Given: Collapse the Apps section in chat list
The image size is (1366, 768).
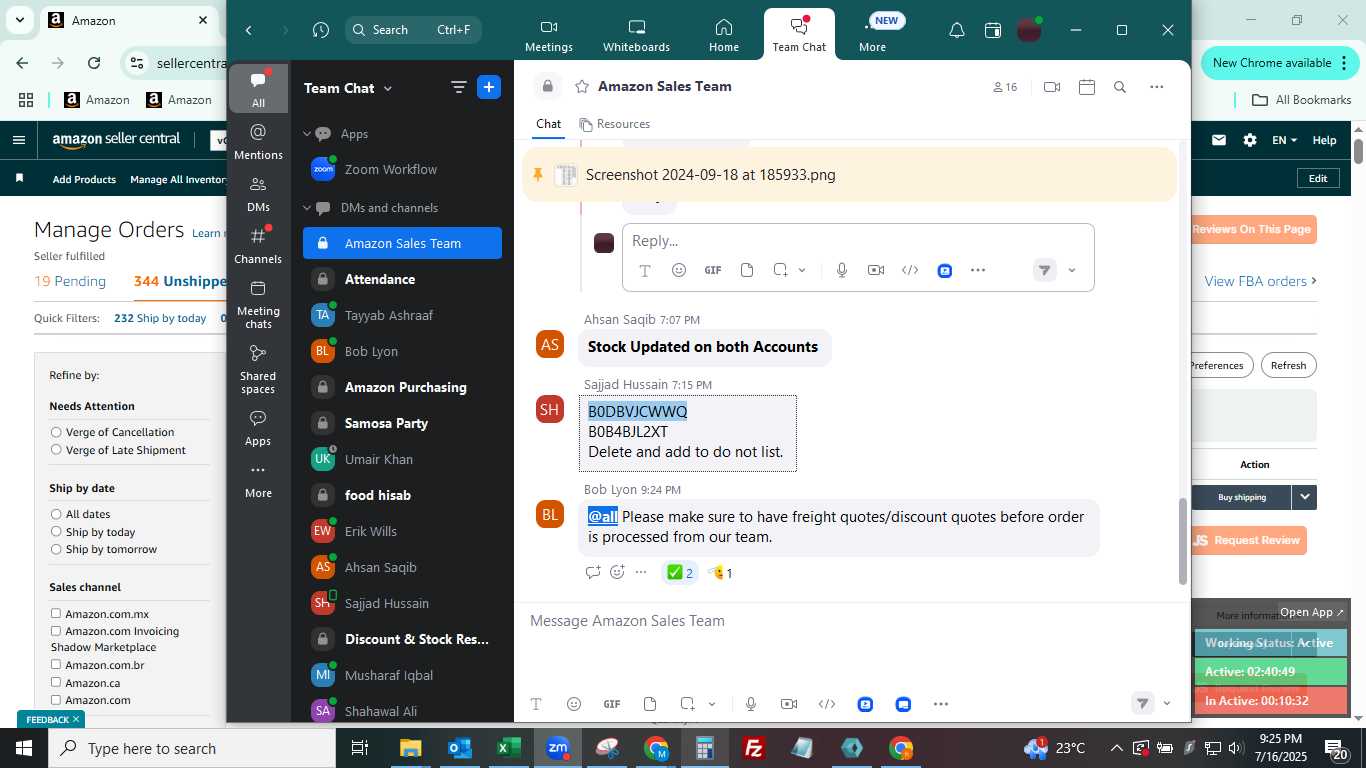Looking at the screenshot, I should tap(308, 133).
